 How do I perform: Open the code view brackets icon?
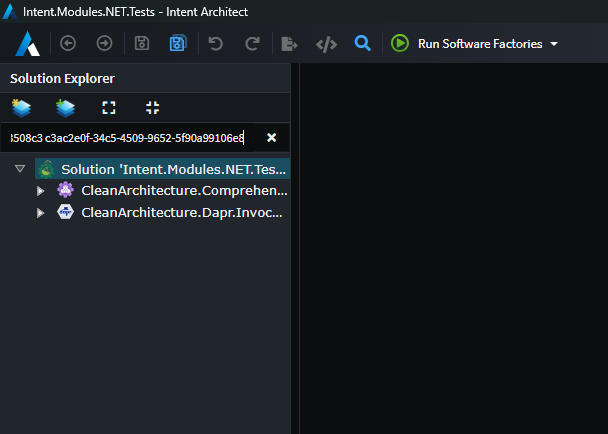pyautogui.click(x=326, y=44)
